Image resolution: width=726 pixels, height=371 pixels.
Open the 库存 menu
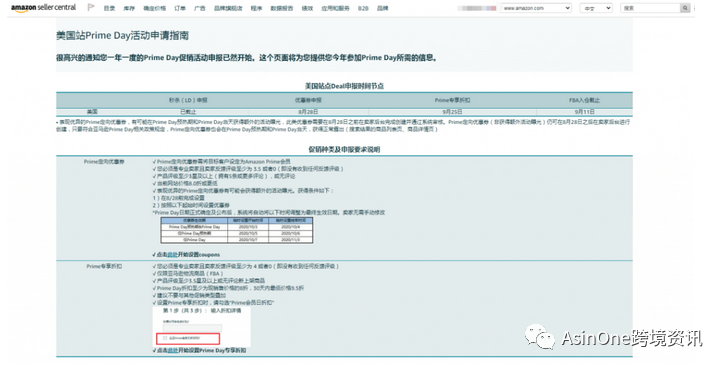point(129,8)
